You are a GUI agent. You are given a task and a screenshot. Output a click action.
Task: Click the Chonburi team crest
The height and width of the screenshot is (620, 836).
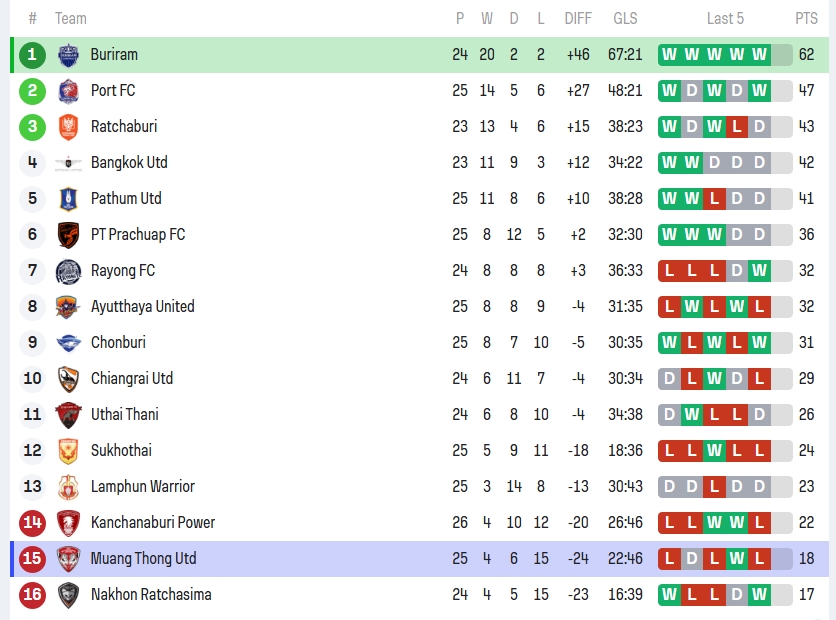click(x=68, y=343)
